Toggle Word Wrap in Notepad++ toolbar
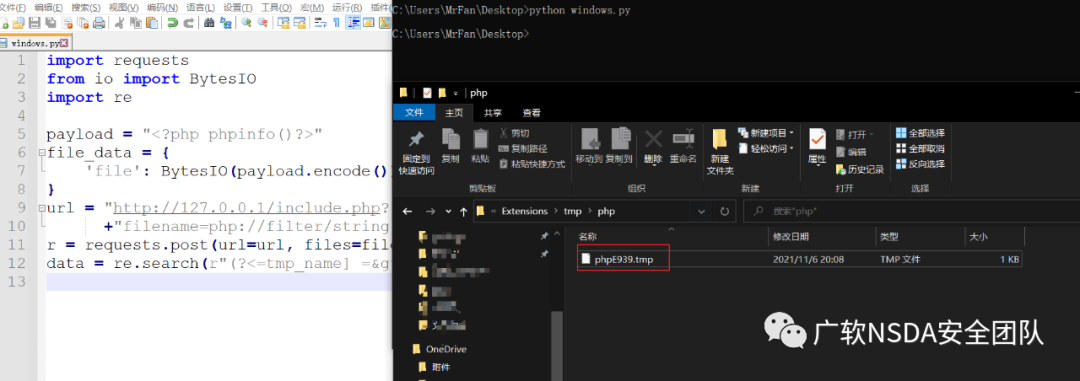Image resolution: width=1080 pixels, height=381 pixels. 320,23
